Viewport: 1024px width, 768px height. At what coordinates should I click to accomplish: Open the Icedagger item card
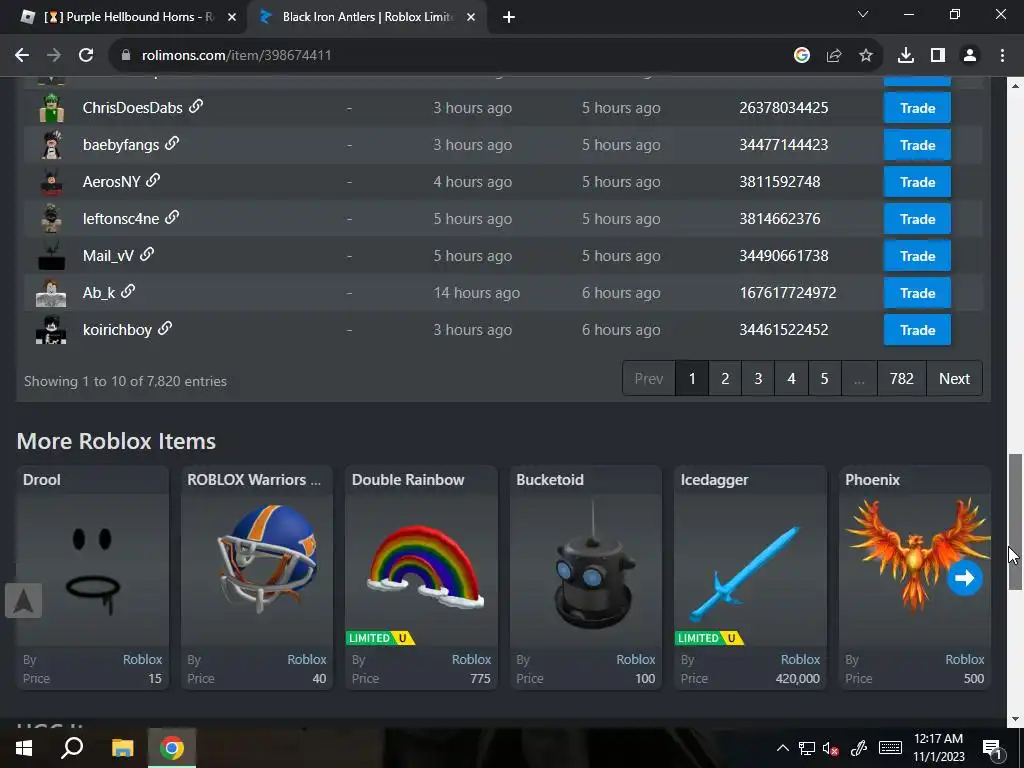[x=750, y=577]
